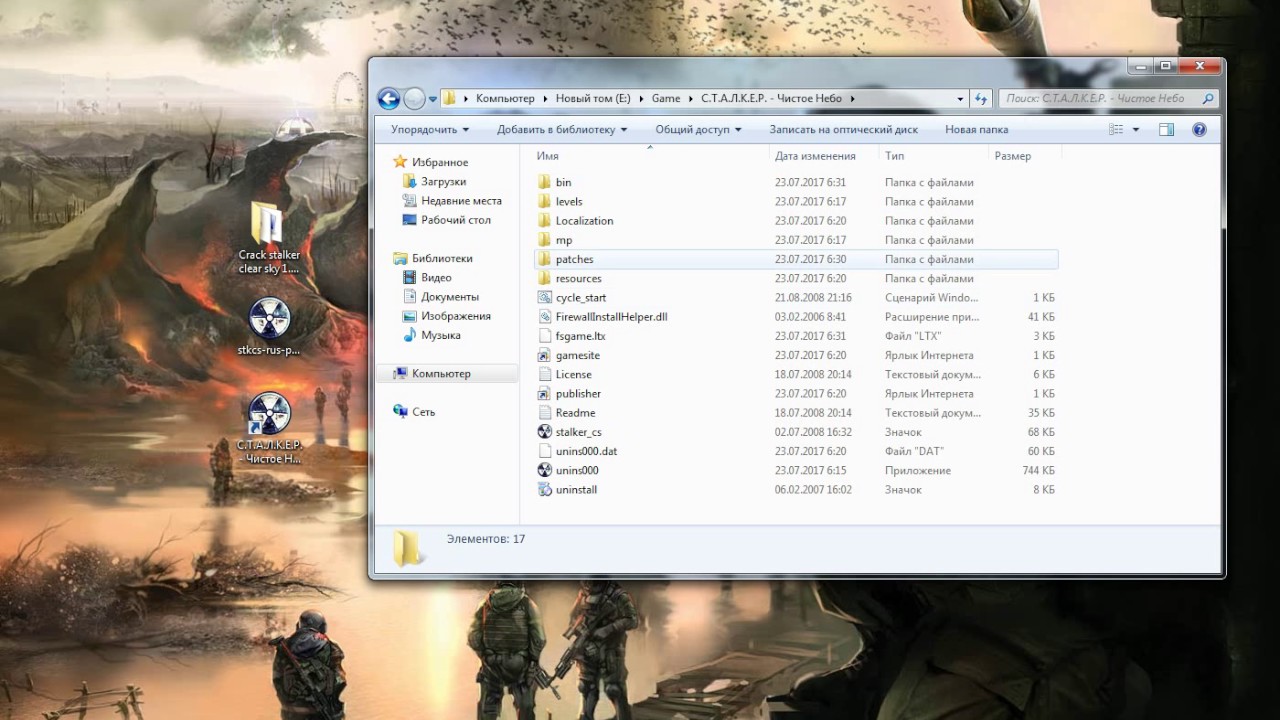Image resolution: width=1280 pixels, height=720 pixels.
Task: Select the 'unins000' application icon
Action: tap(544, 470)
